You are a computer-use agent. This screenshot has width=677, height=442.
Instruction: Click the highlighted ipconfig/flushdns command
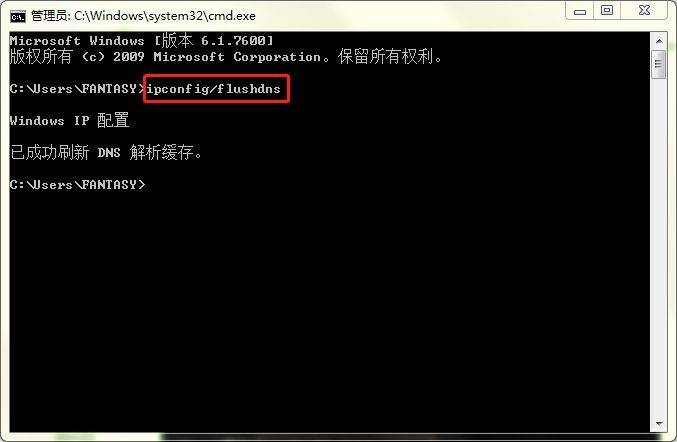click(x=214, y=89)
